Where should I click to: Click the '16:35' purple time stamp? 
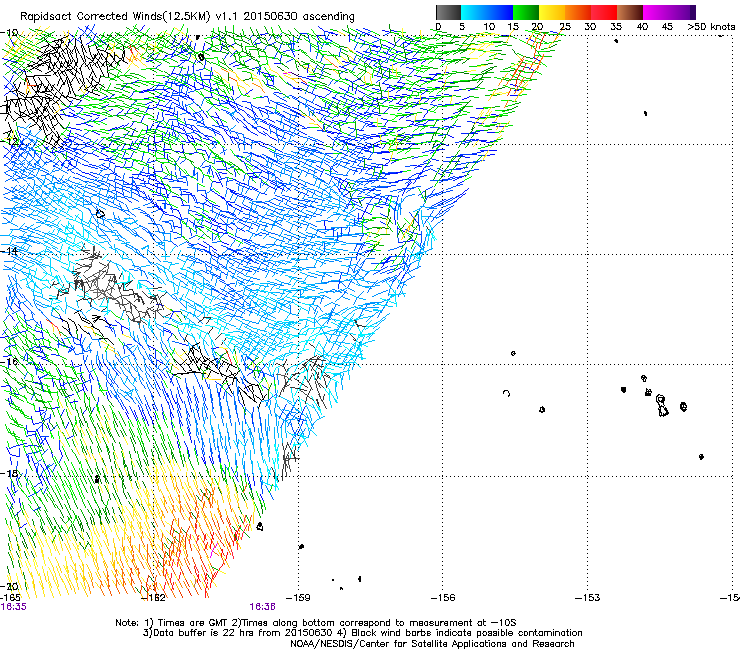pyautogui.click(x=14, y=607)
